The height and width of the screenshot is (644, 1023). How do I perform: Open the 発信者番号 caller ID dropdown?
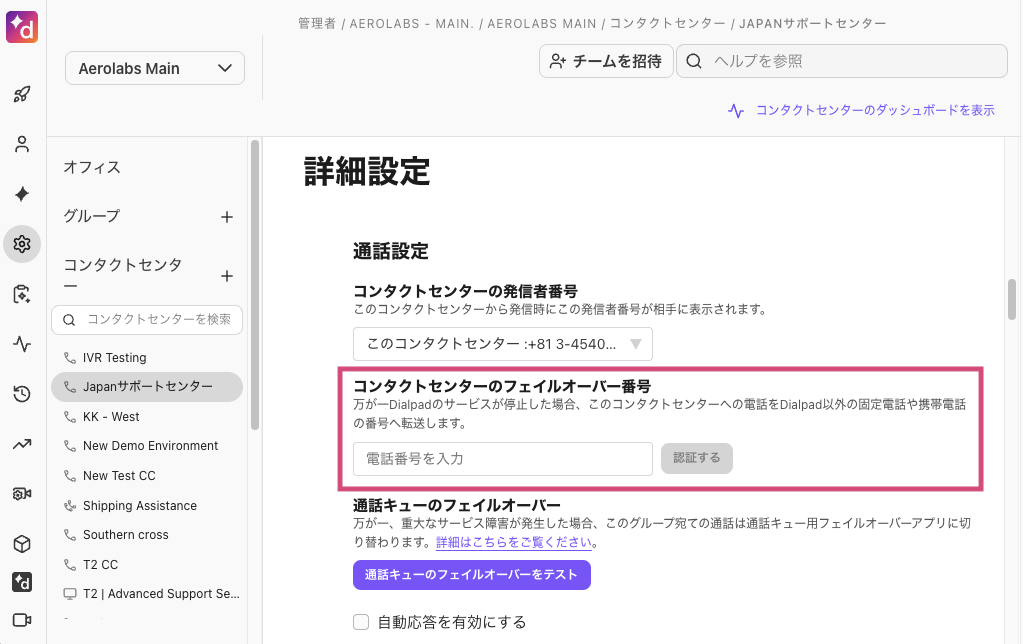[502, 344]
